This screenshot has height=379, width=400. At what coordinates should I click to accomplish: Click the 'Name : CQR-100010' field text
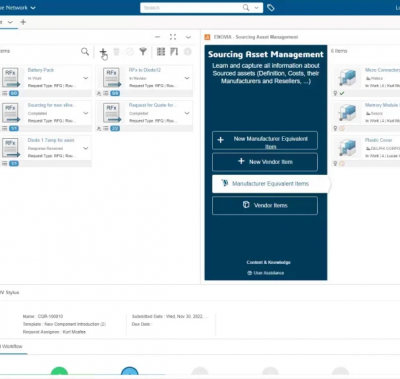pos(43,316)
